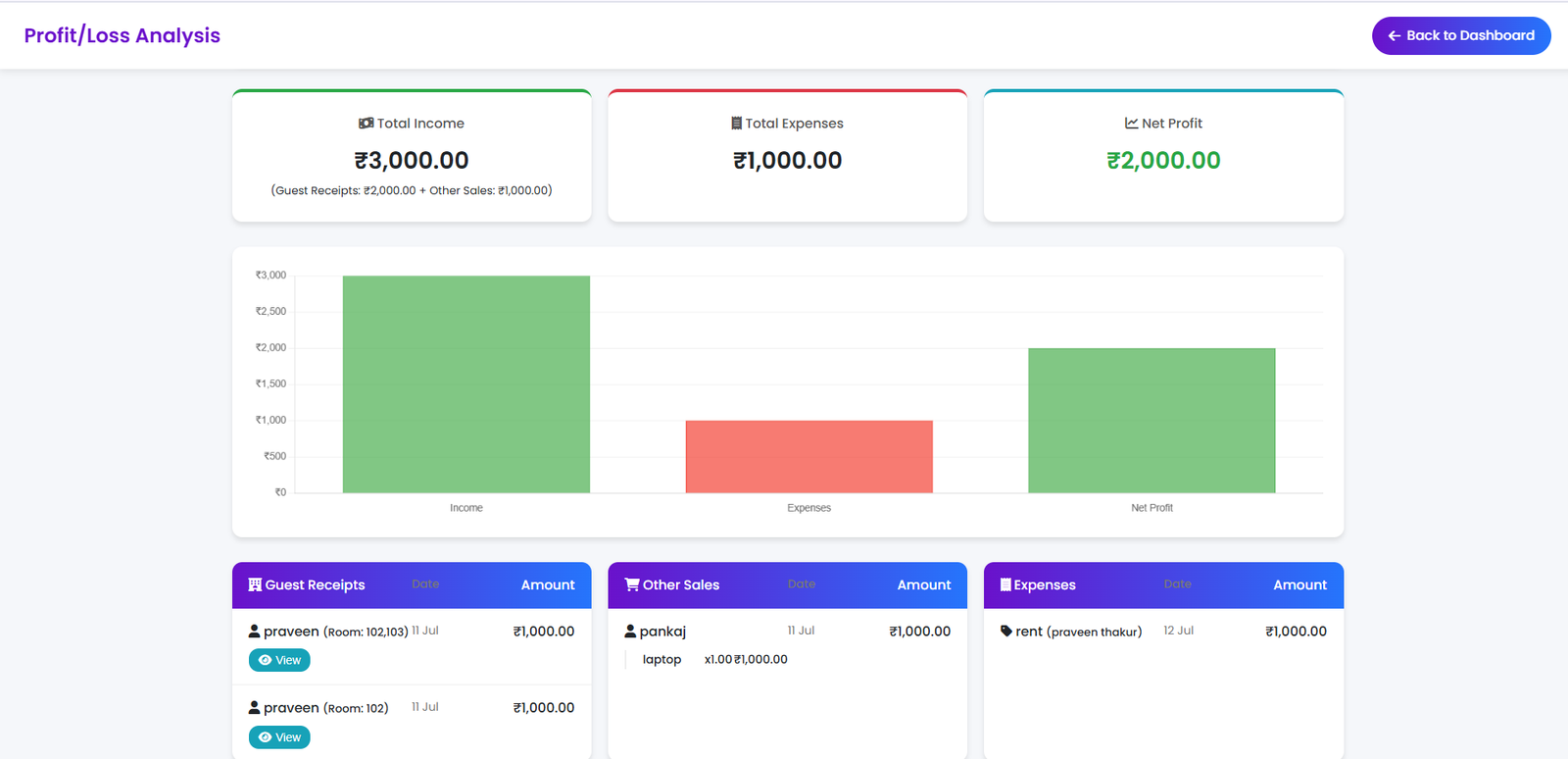Click the cash icon beside Total Income
The height and width of the screenshot is (759, 1568).
[x=366, y=124]
